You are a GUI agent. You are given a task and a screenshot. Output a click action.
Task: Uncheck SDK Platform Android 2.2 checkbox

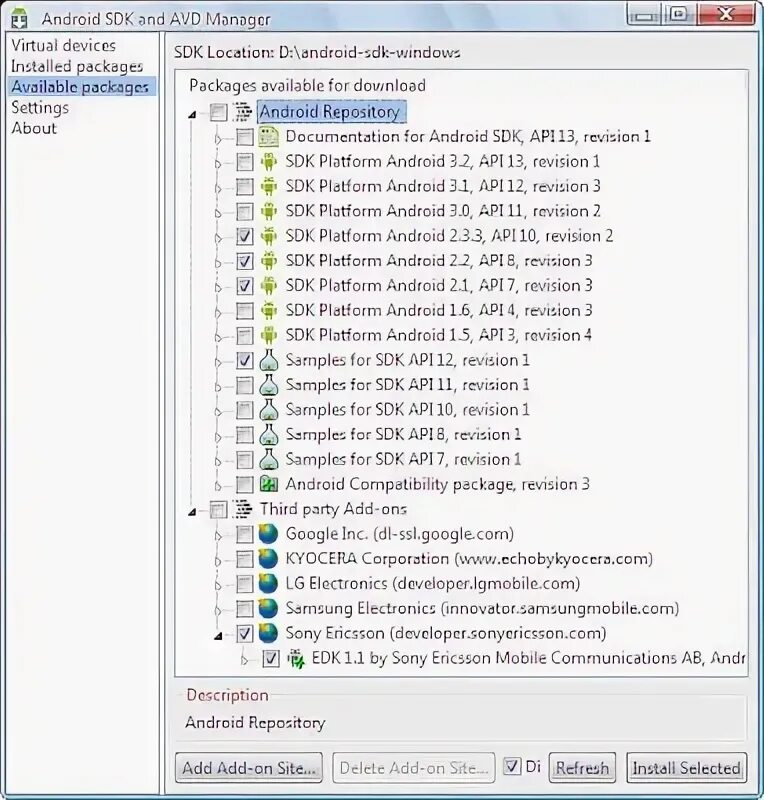coord(244,261)
